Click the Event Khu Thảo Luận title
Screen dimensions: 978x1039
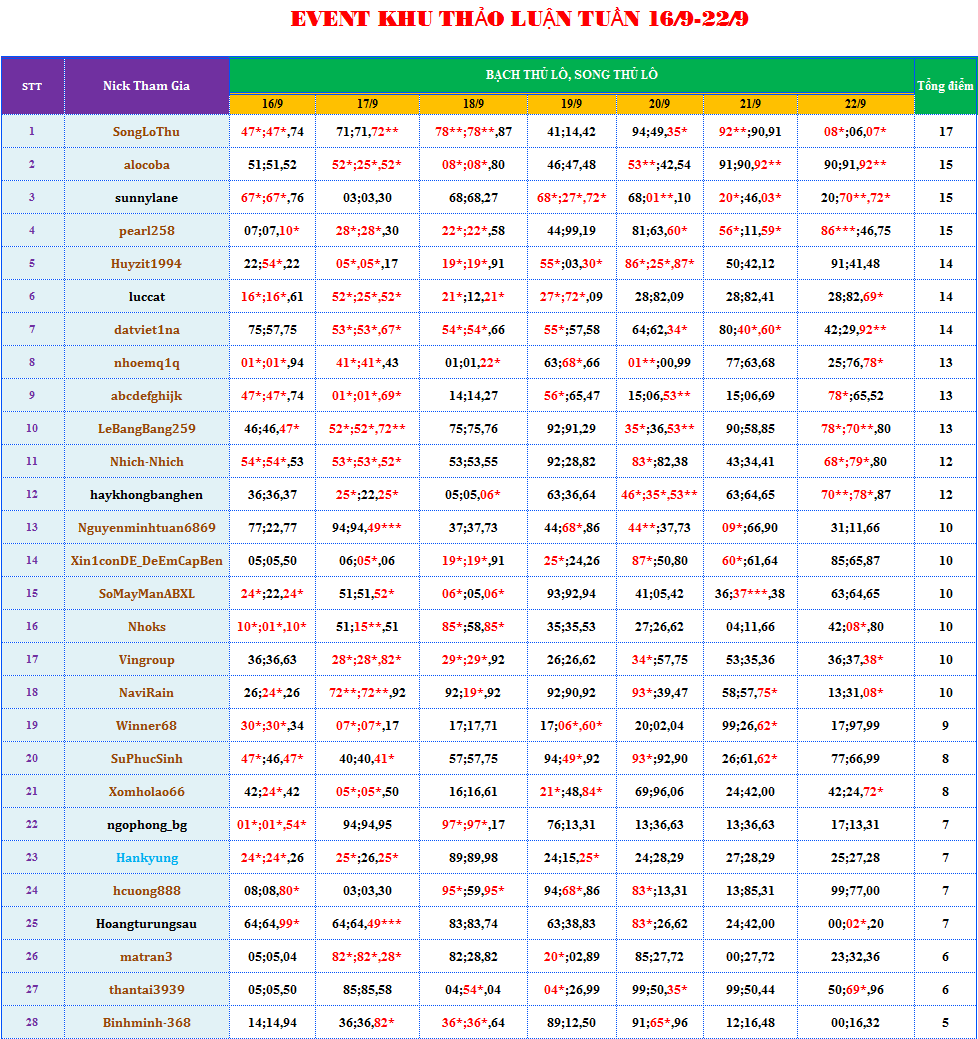(519, 19)
